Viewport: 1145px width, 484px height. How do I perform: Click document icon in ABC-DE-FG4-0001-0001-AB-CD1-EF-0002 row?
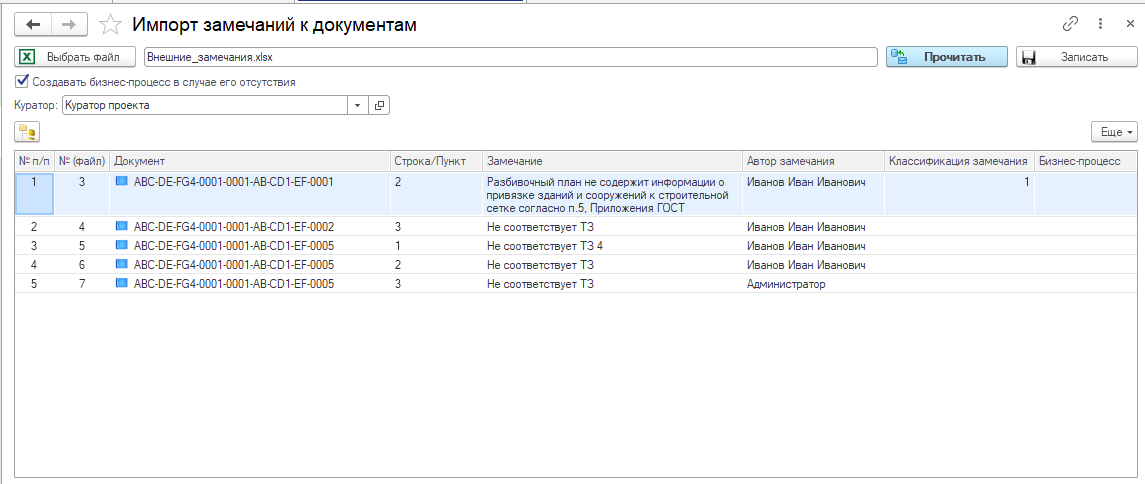point(122,227)
